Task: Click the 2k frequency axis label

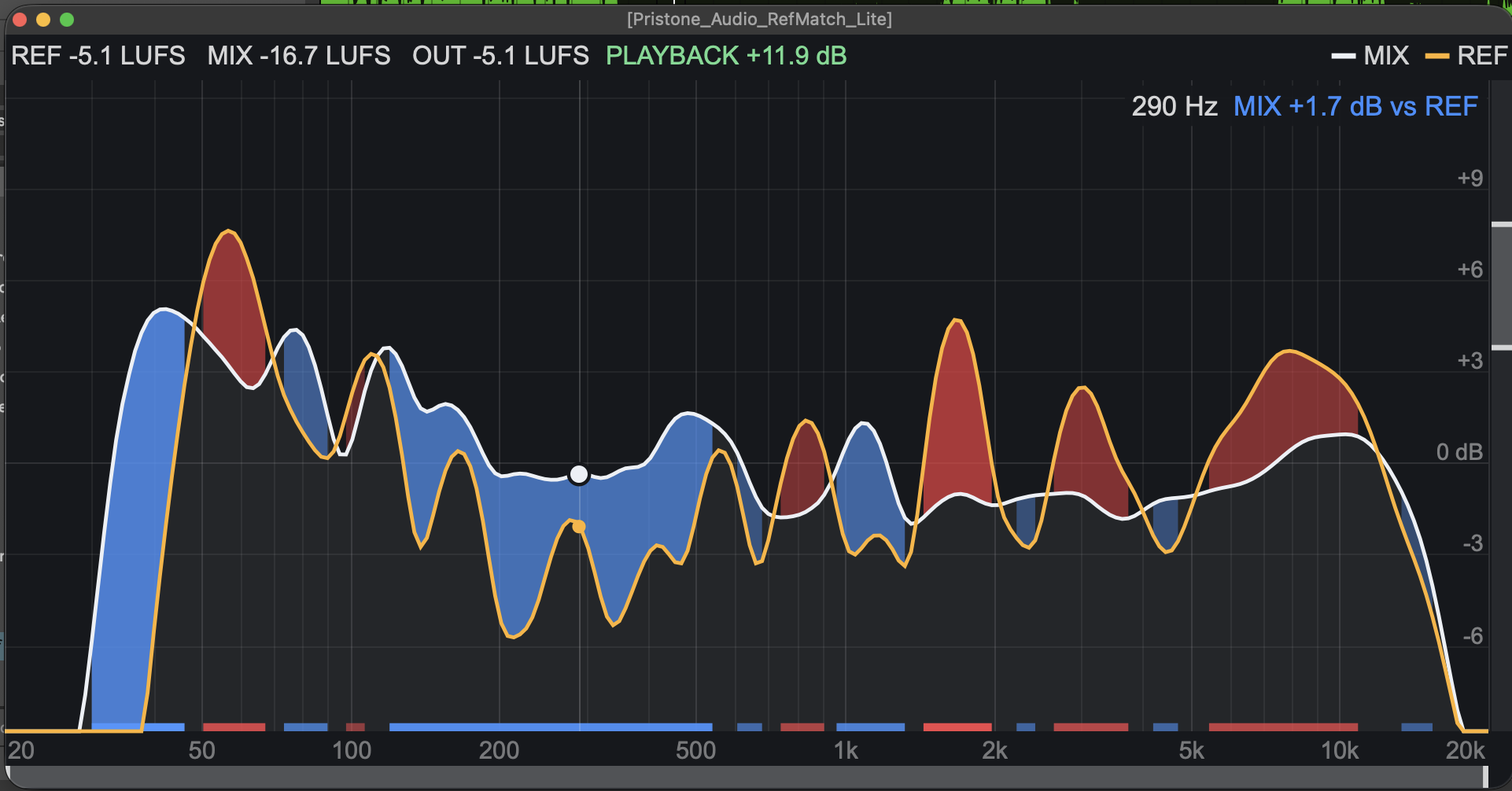Action: tap(994, 750)
